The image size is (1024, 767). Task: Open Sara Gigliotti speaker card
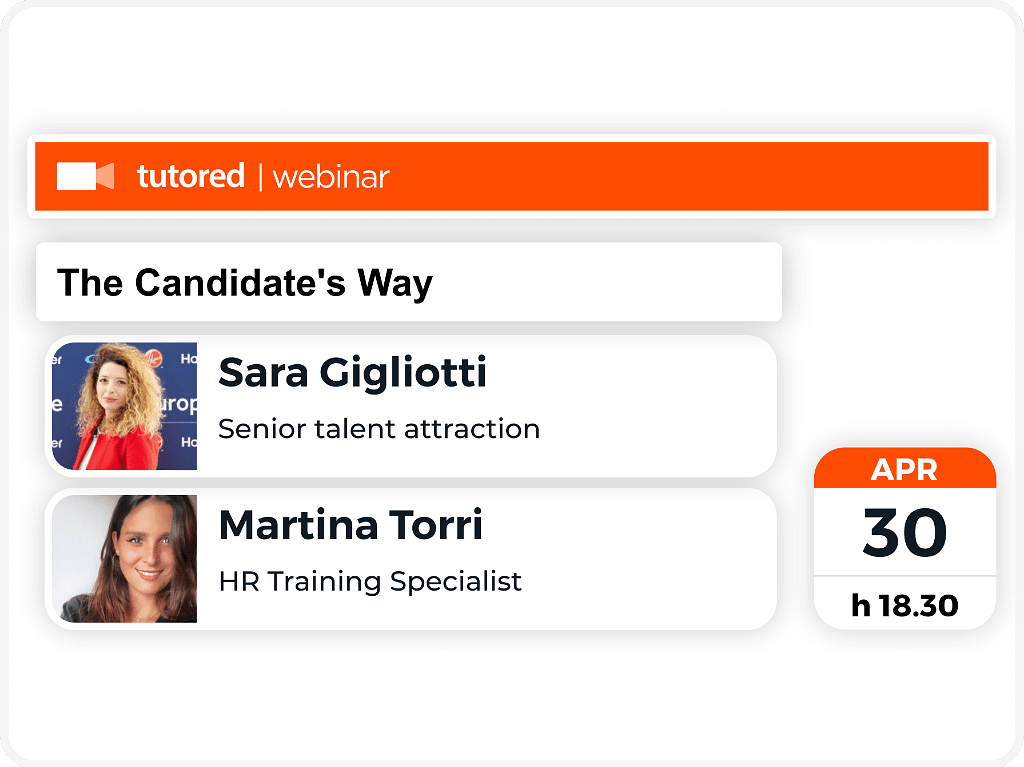click(x=411, y=406)
